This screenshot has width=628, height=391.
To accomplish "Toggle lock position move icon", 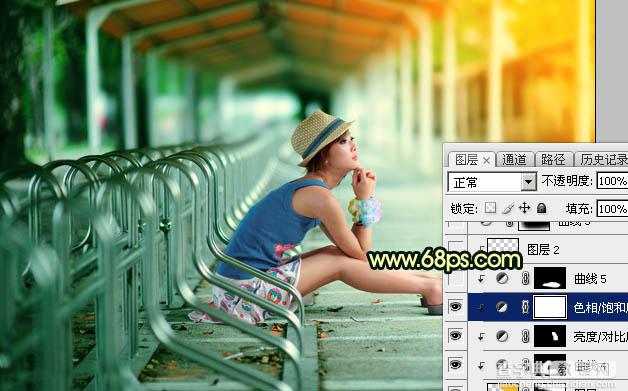I will [x=524, y=208].
